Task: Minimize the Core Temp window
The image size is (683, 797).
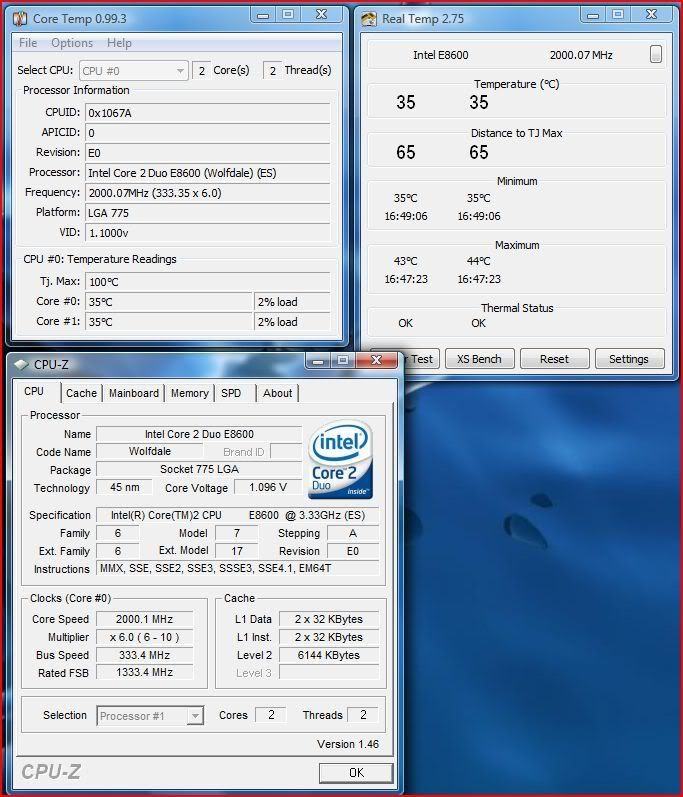Action: [x=263, y=15]
